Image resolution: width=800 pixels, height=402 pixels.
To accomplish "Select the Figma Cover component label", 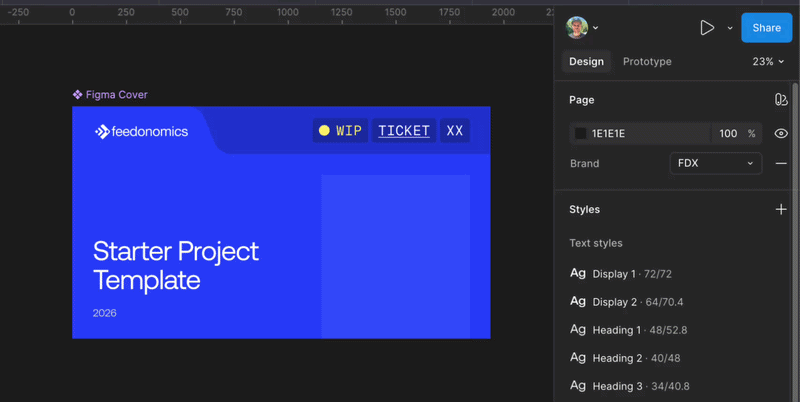I will (110, 94).
